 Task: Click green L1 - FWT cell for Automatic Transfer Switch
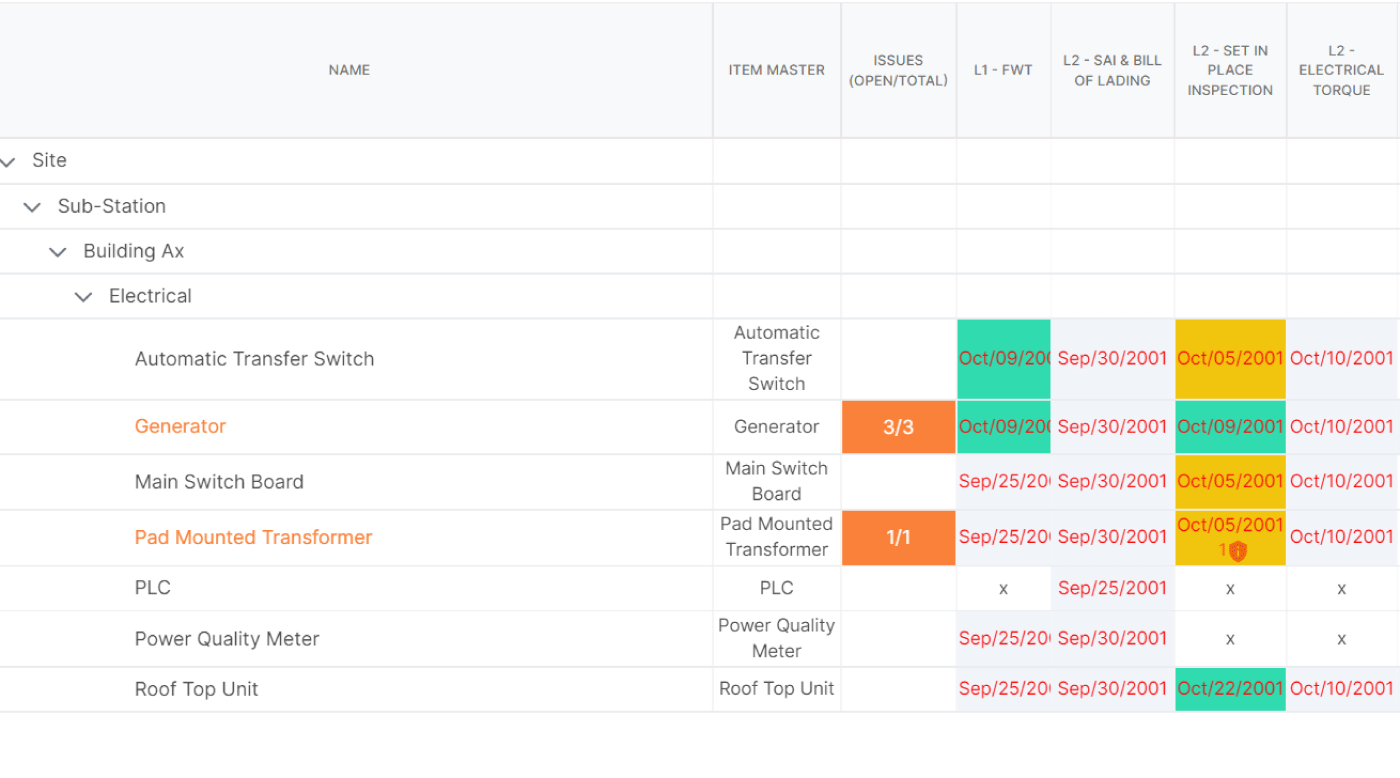1004,359
